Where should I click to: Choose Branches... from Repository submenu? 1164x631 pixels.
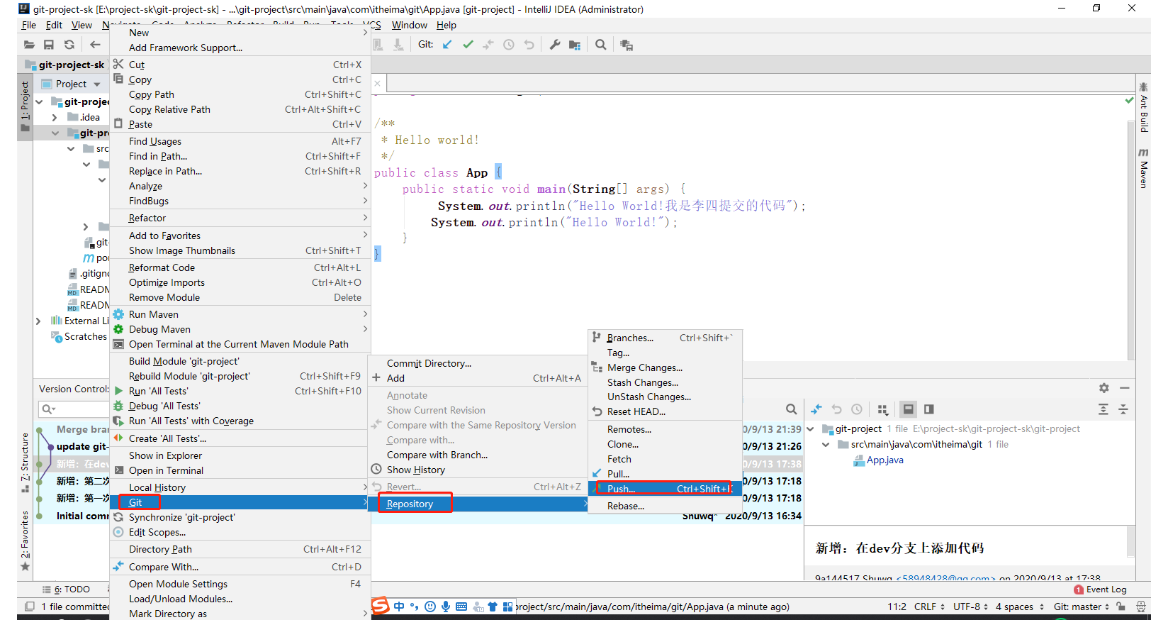[x=664, y=338]
